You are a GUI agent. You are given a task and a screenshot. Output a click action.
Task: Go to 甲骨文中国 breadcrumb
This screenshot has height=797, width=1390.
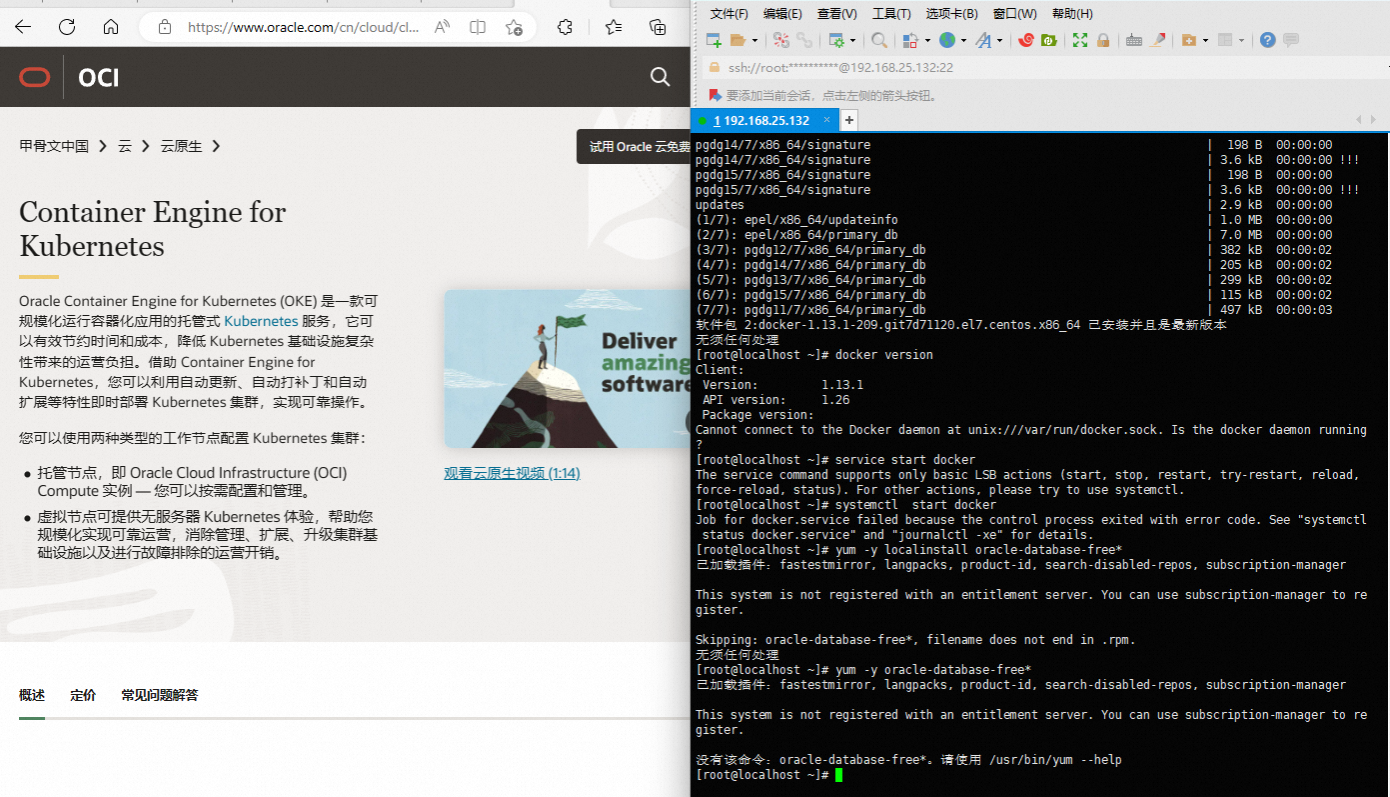54,146
